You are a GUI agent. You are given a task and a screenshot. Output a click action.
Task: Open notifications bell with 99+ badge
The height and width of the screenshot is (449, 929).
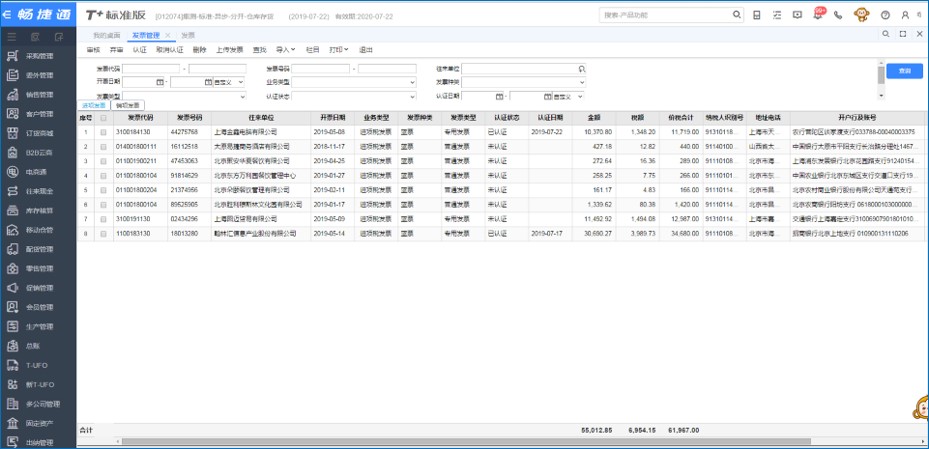tap(818, 15)
